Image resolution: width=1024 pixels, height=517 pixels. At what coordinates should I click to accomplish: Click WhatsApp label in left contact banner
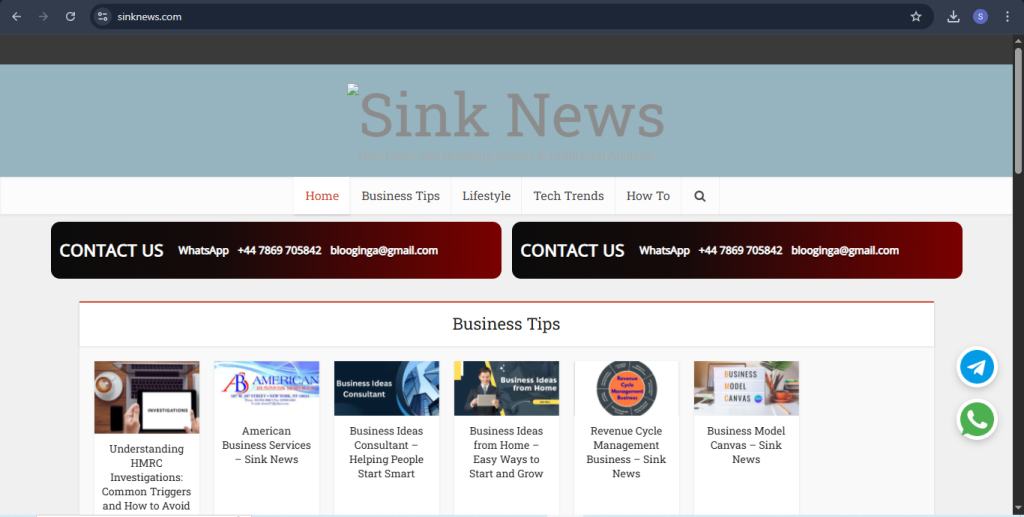pos(203,251)
